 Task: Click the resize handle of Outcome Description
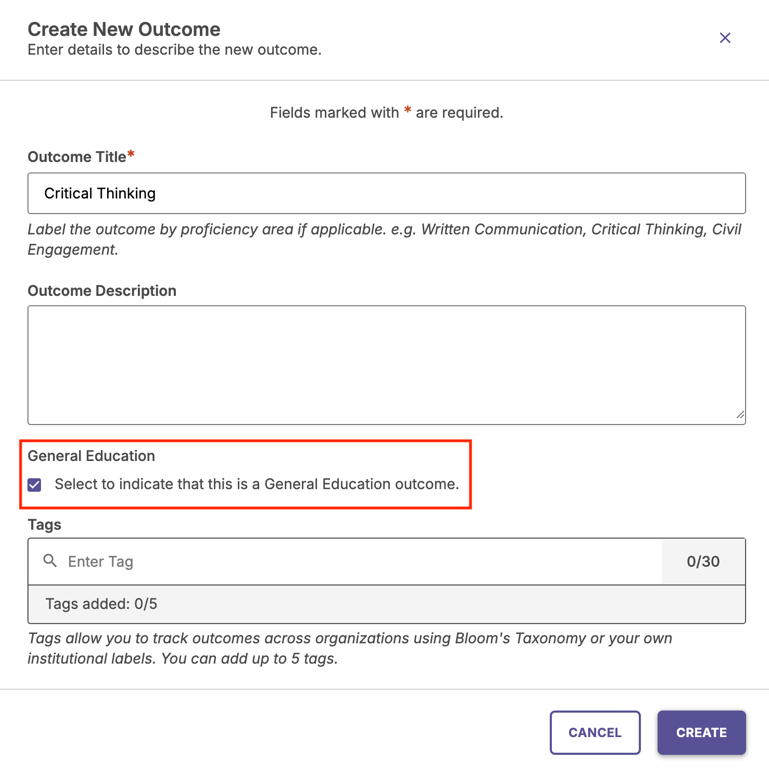pyautogui.click(x=740, y=414)
